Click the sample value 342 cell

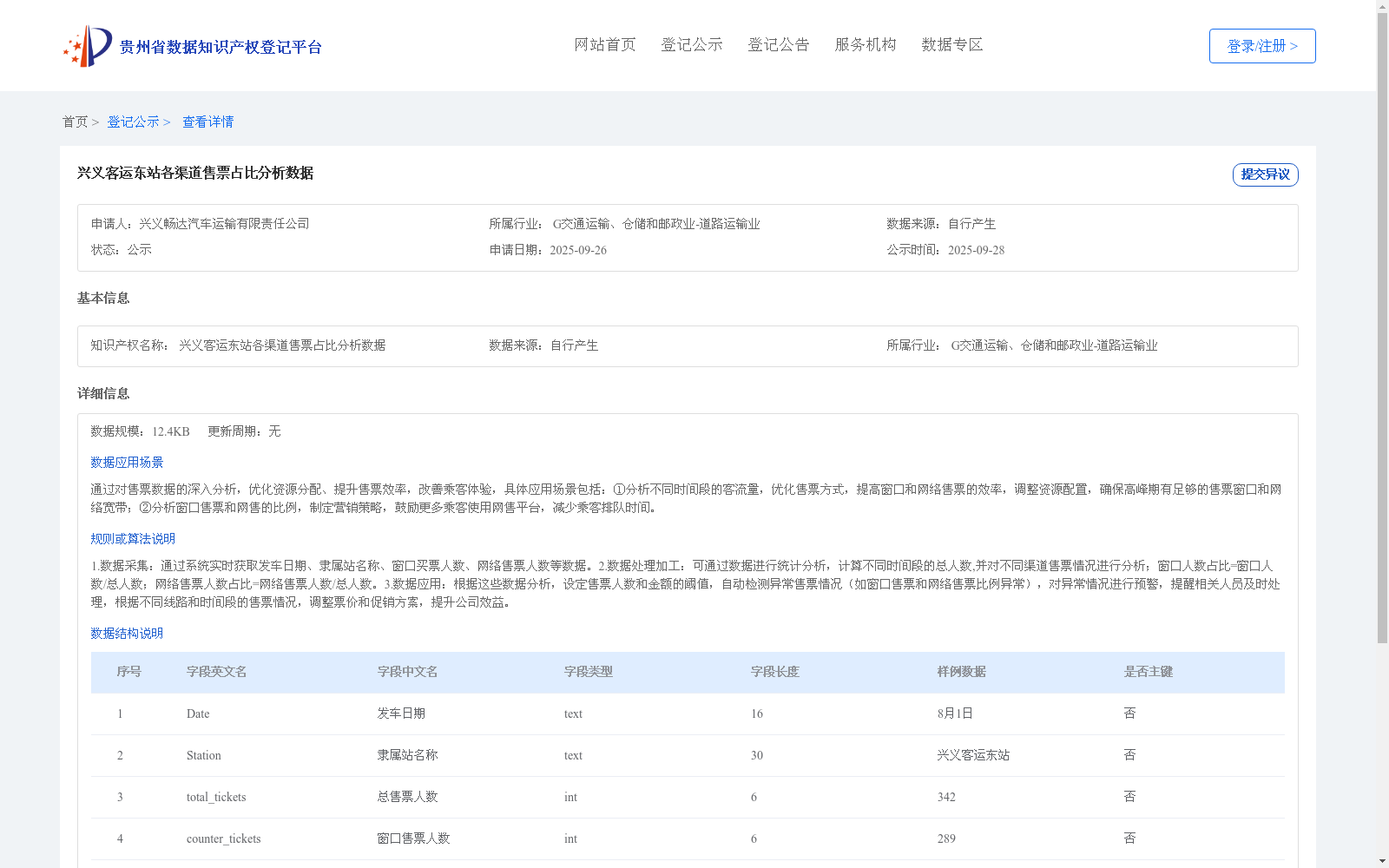click(x=946, y=797)
